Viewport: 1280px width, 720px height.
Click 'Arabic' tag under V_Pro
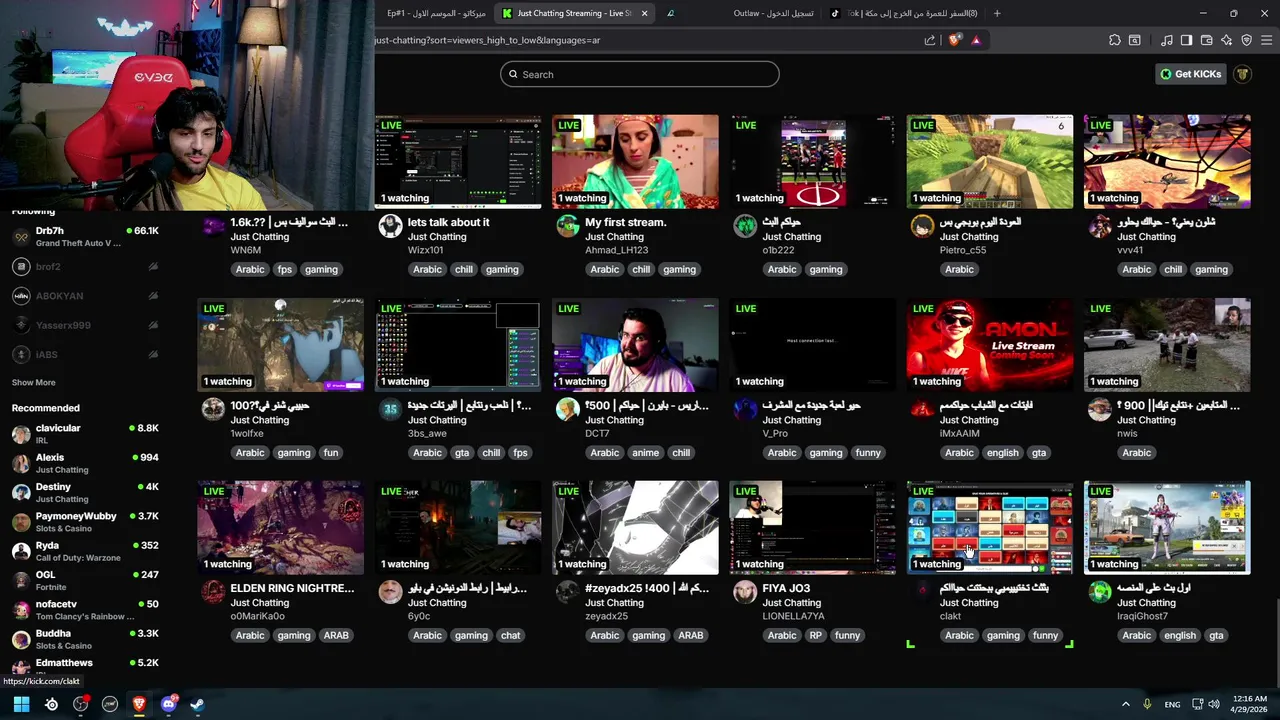(782, 452)
